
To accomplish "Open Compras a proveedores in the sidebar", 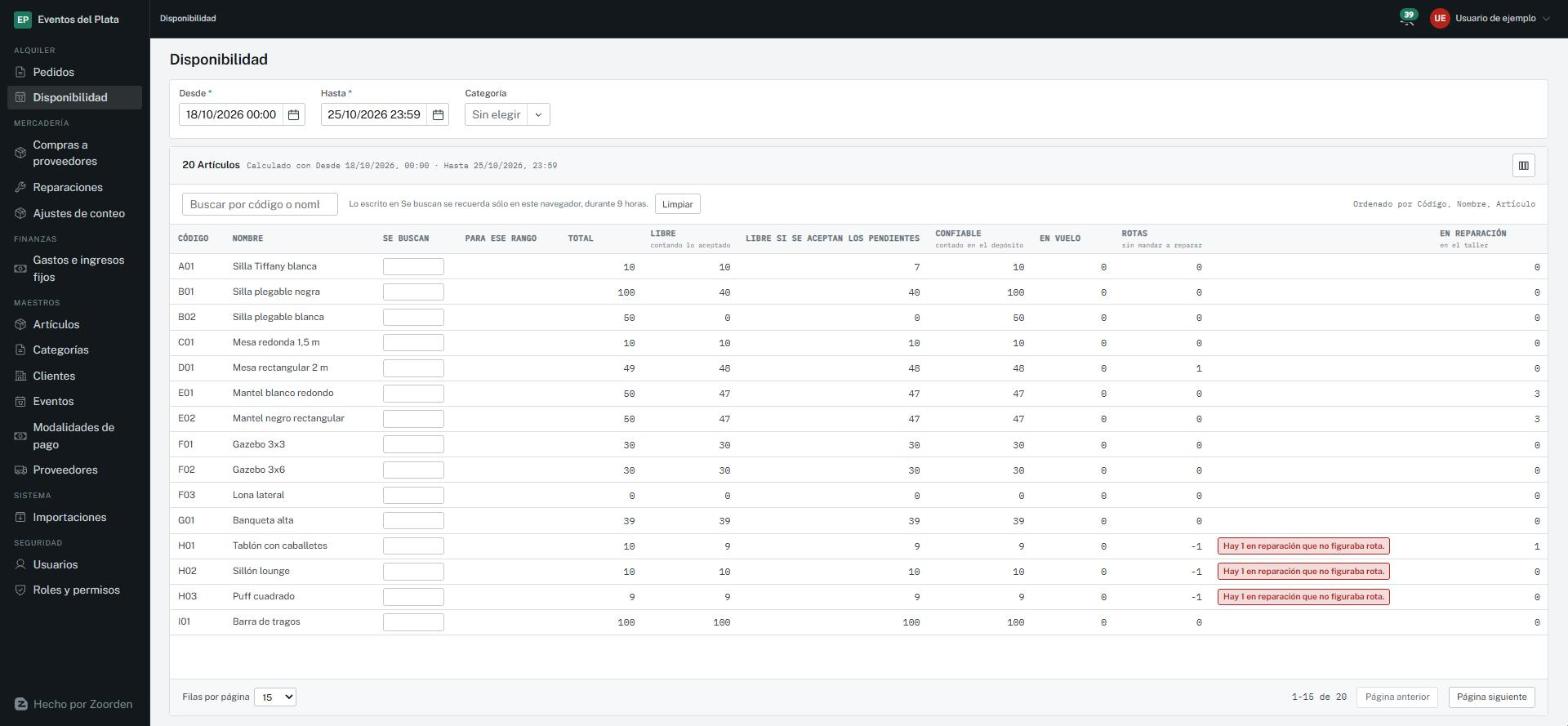I will (x=74, y=153).
